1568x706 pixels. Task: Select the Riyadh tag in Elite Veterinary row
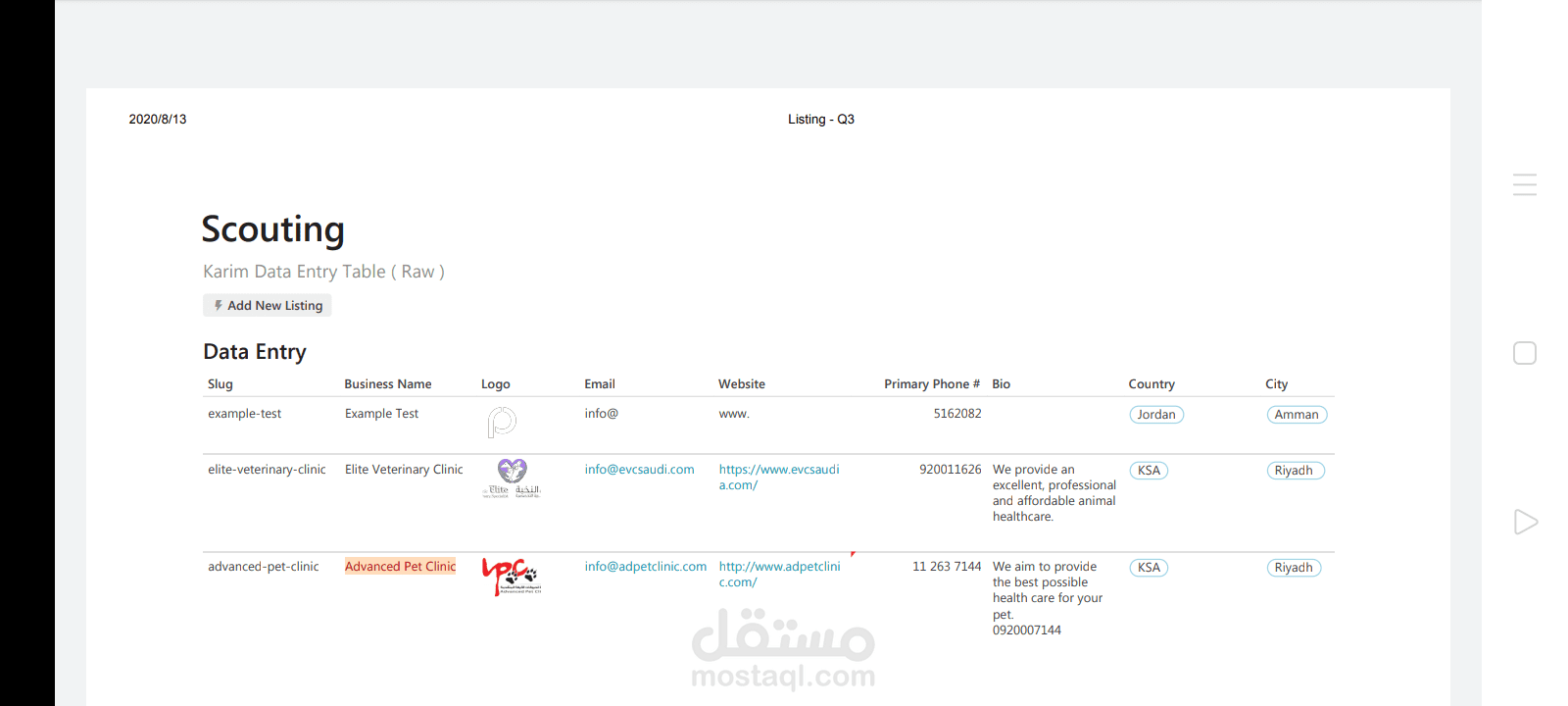point(1295,471)
